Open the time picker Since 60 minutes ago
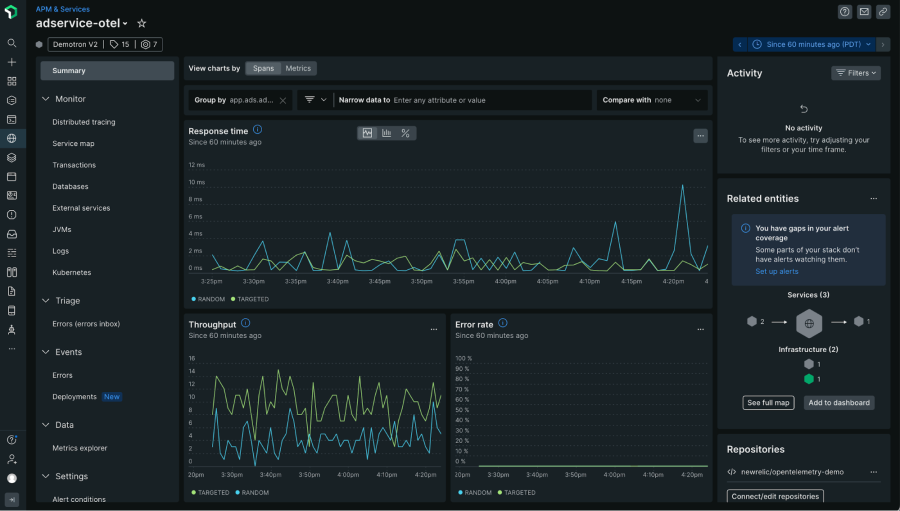The image size is (900, 511). (x=812, y=44)
